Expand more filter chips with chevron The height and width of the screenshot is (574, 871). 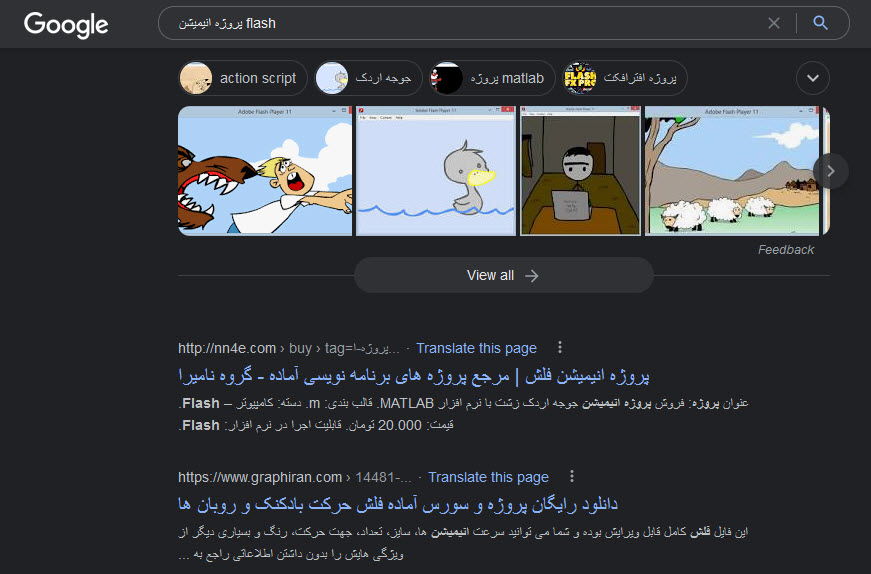(x=813, y=78)
